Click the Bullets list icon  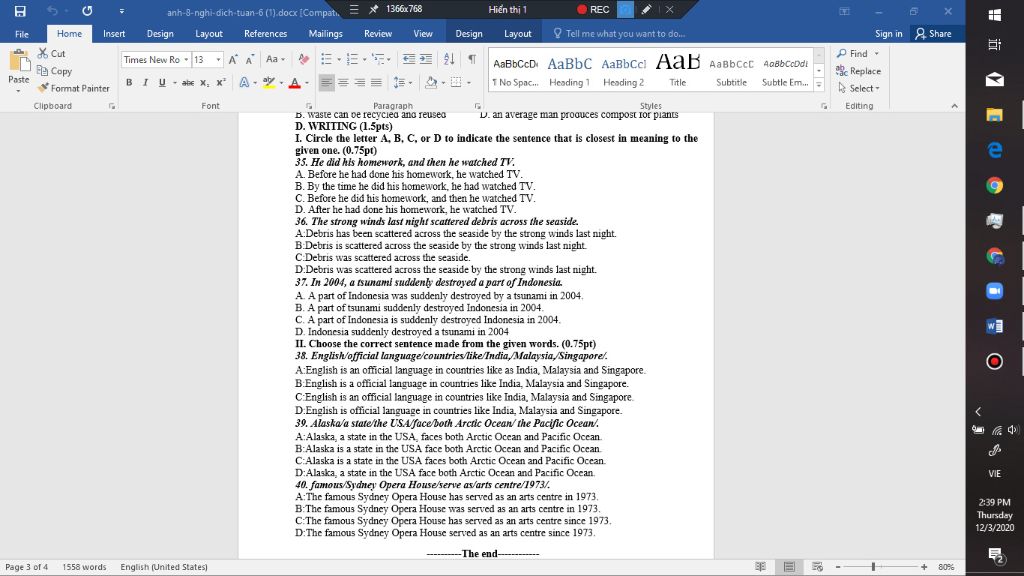click(327, 59)
